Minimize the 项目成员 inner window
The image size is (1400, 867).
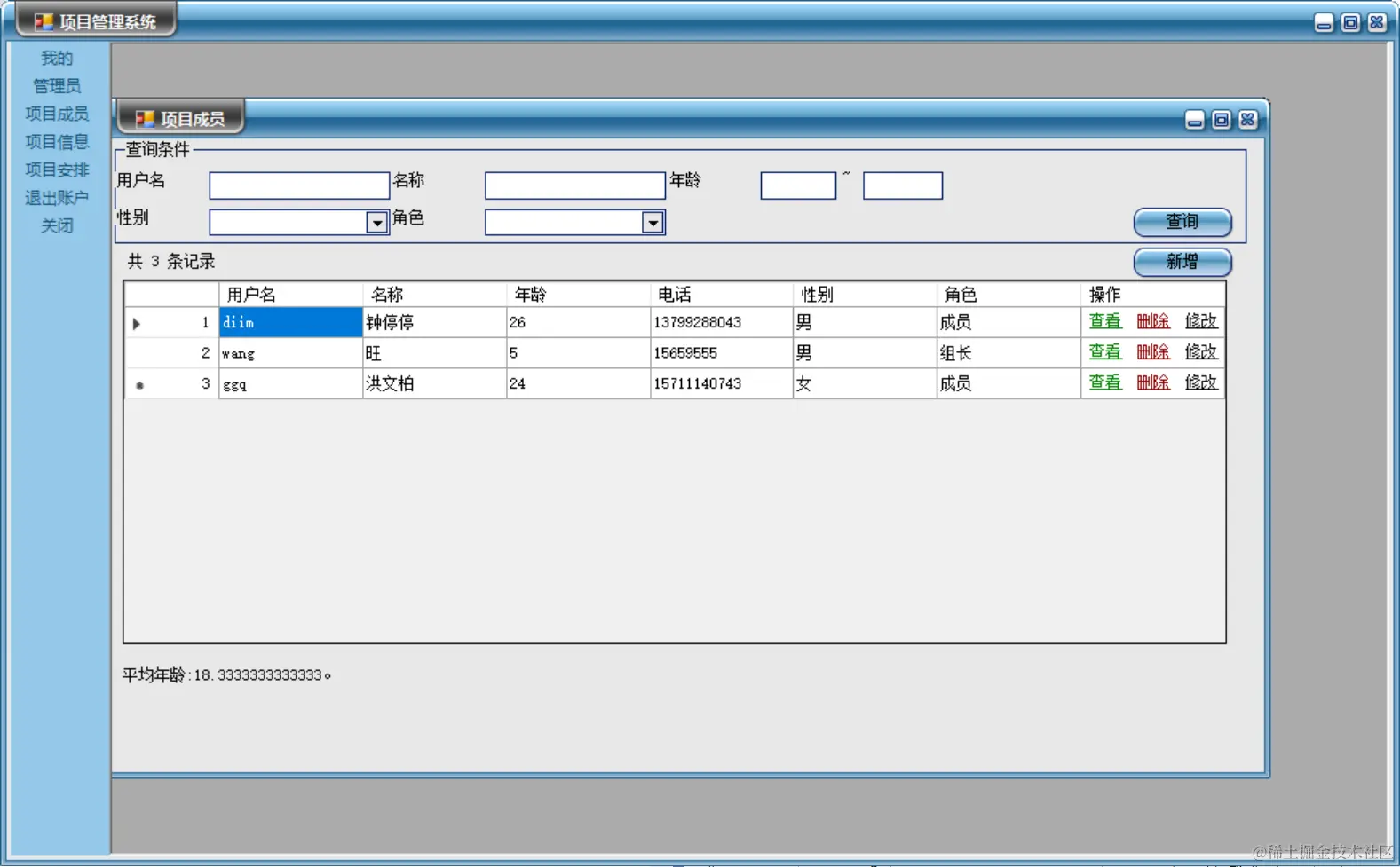1195,120
